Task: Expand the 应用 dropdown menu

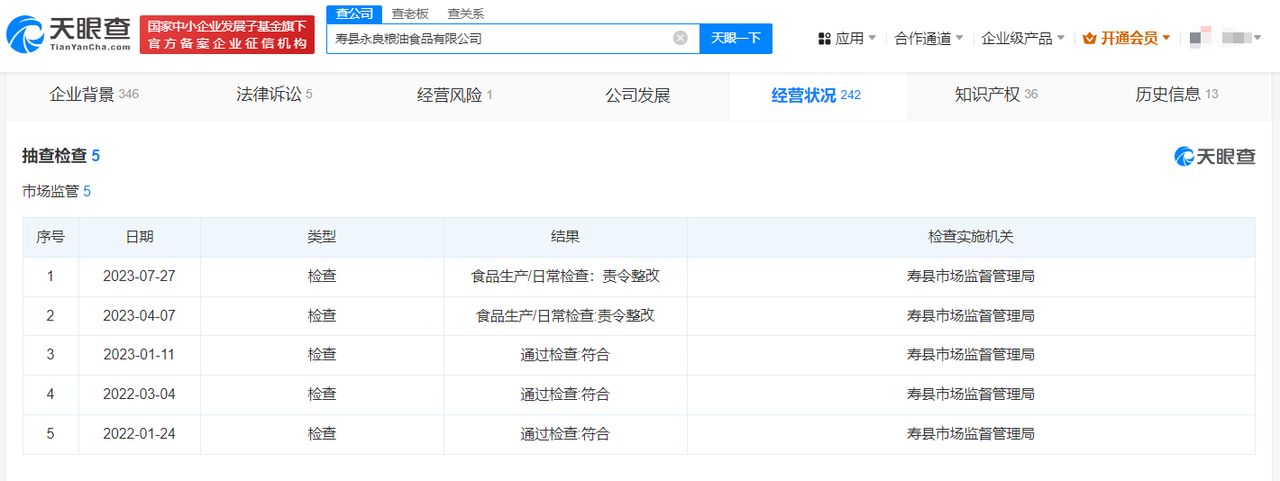Action: point(848,38)
